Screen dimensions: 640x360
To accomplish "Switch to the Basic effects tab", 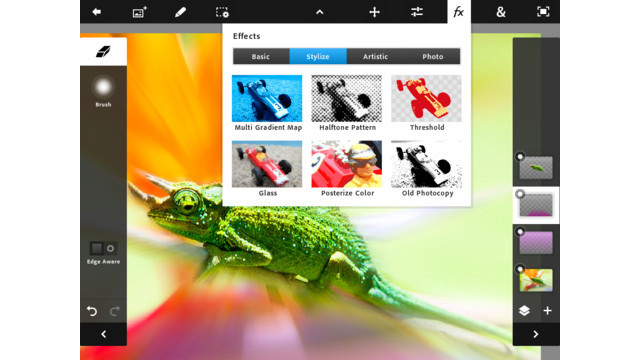I will click(x=261, y=56).
